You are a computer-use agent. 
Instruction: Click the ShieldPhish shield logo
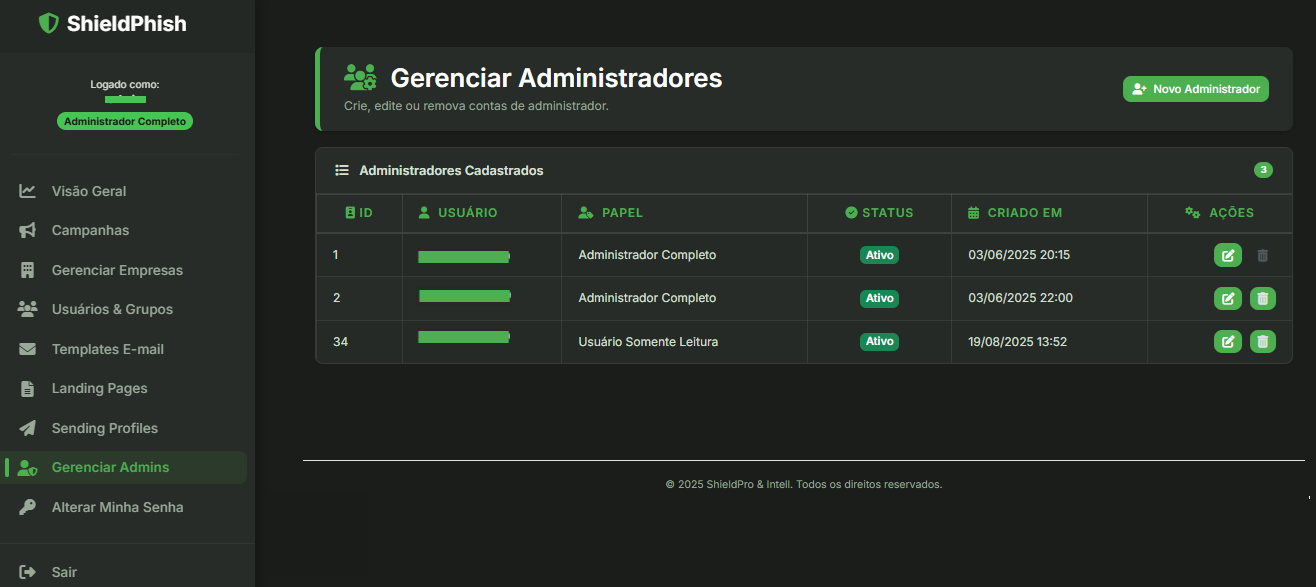click(x=48, y=22)
